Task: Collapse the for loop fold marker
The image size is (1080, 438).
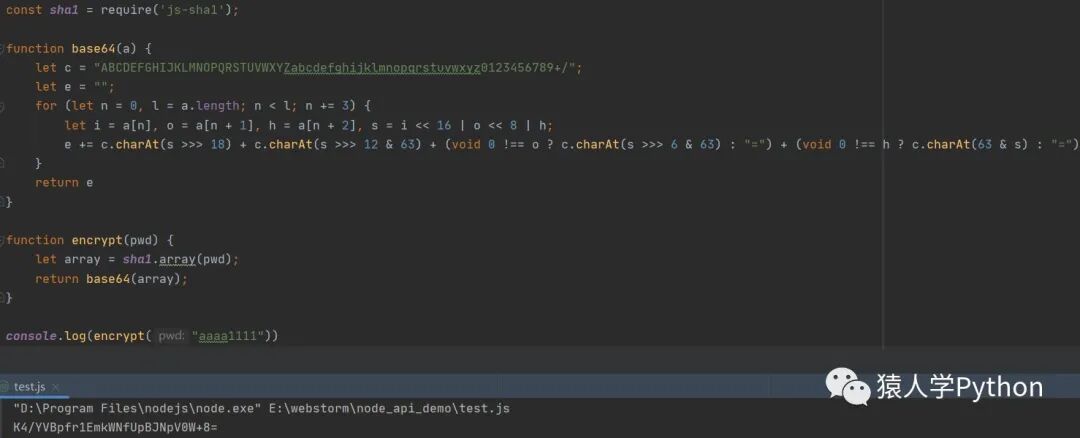Action: pos(3,107)
